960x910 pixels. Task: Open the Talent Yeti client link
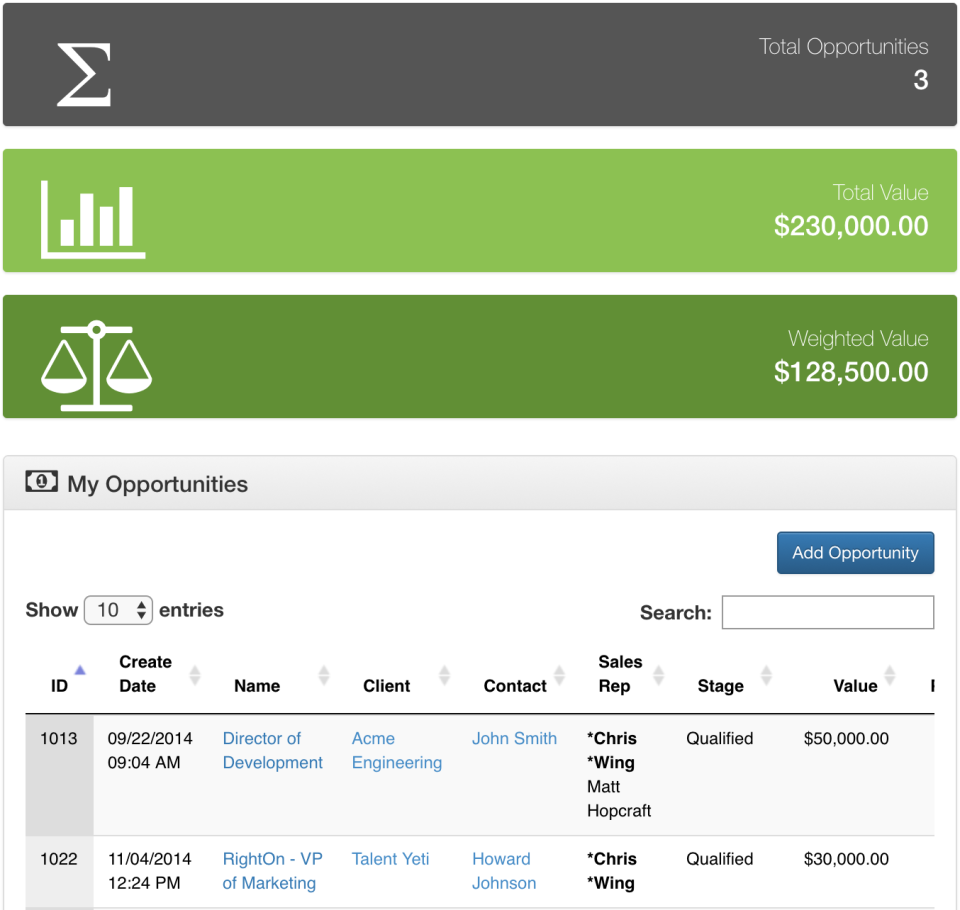tap(390, 859)
